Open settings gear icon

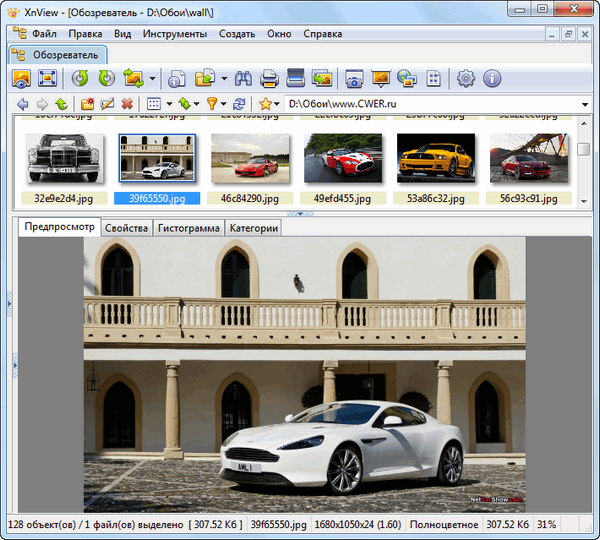click(465, 78)
